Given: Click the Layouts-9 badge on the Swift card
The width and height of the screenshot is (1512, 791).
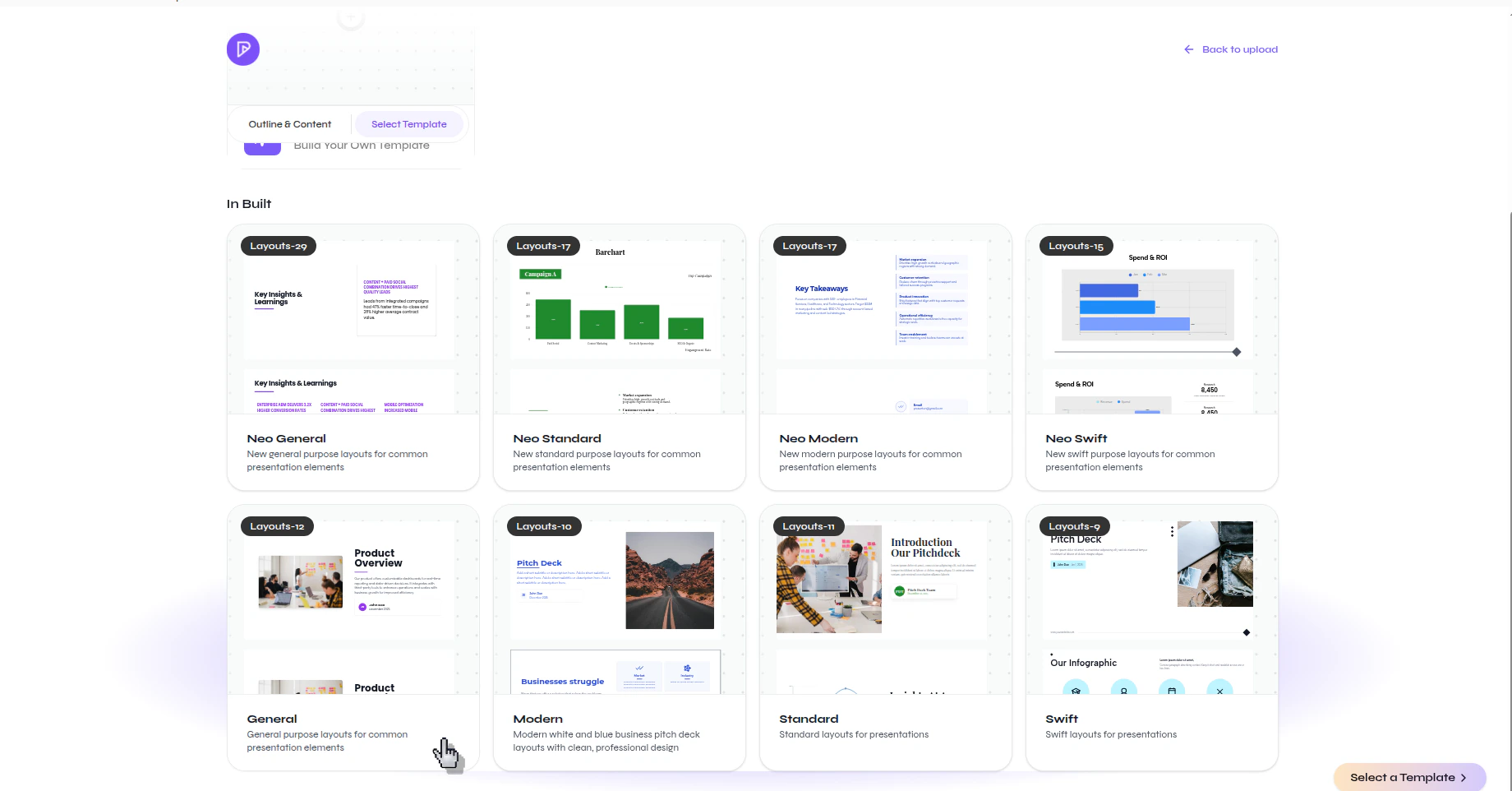Looking at the screenshot, I should (x=1074, y=525).
